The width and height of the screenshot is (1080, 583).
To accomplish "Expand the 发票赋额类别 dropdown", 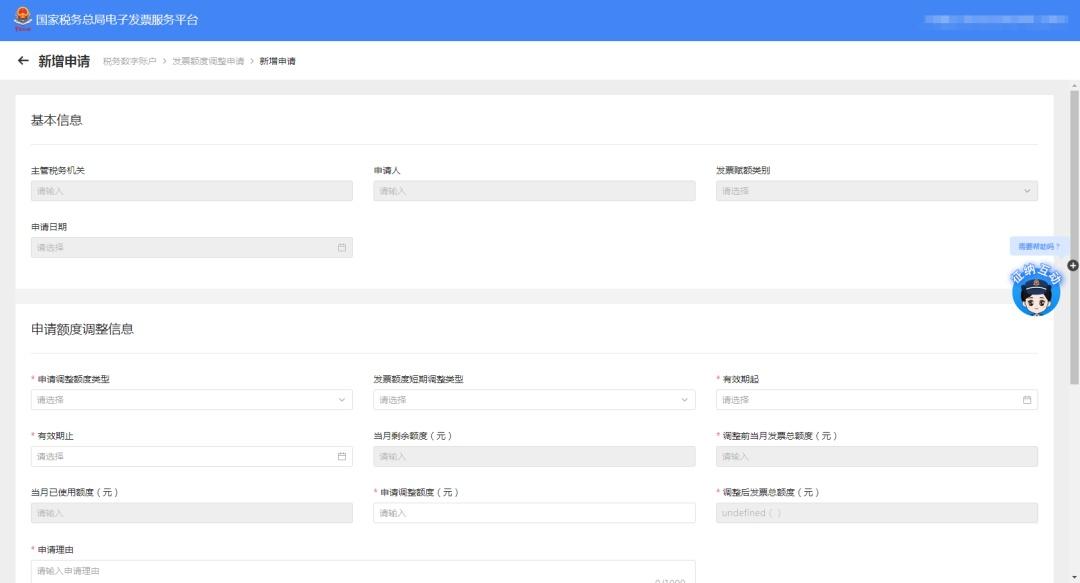I will pos(877,191).
